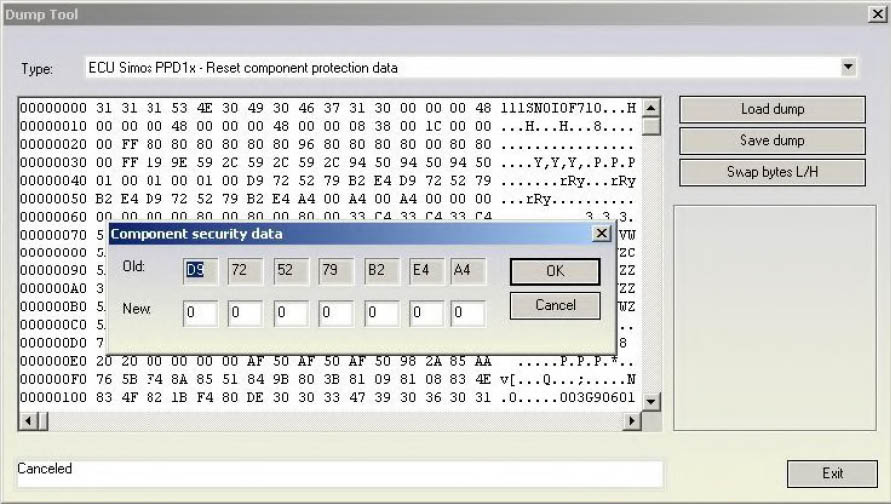Confirm with OK in security dialog

point(555,271)
